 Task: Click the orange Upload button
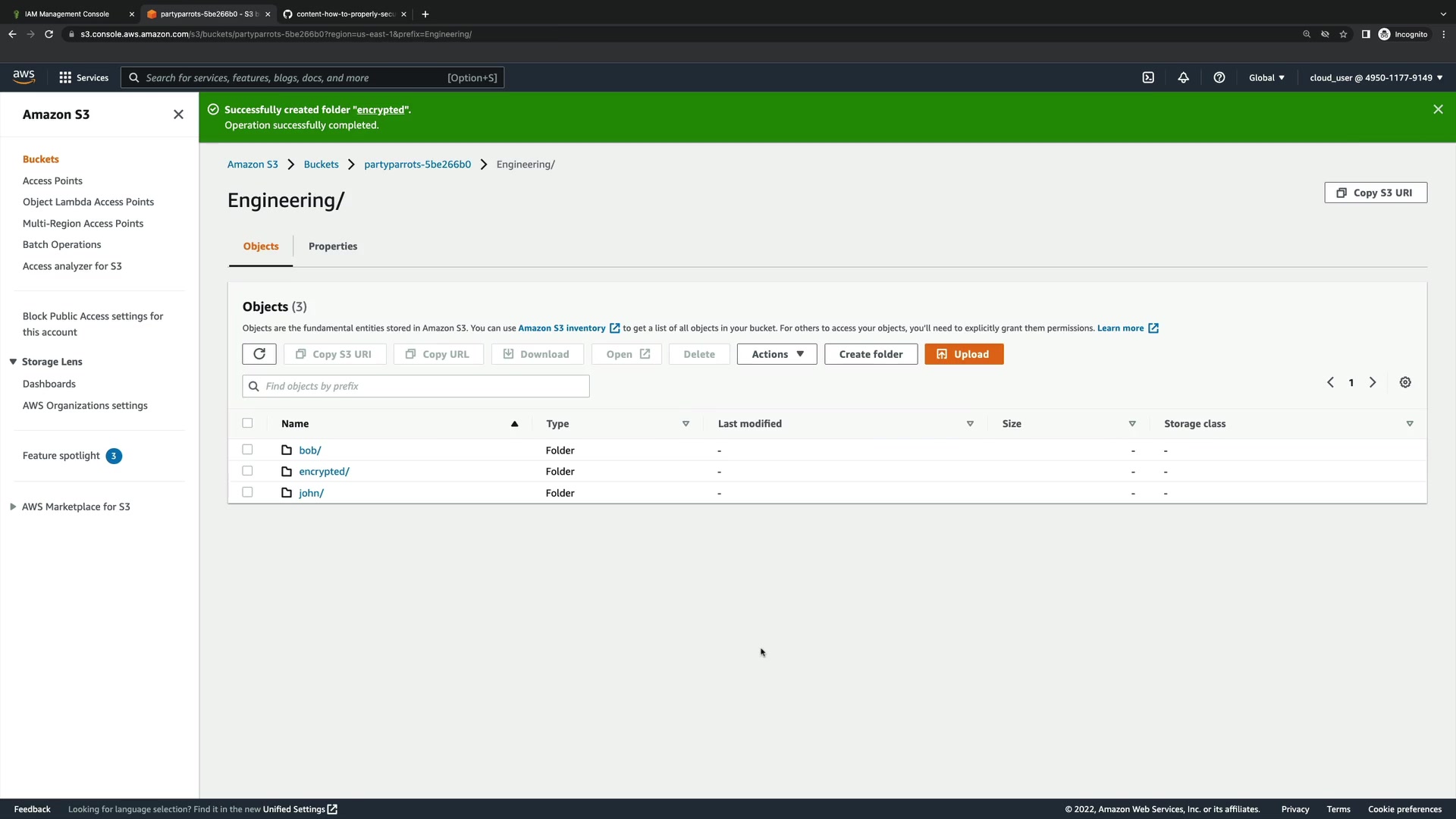pos(963,354)
